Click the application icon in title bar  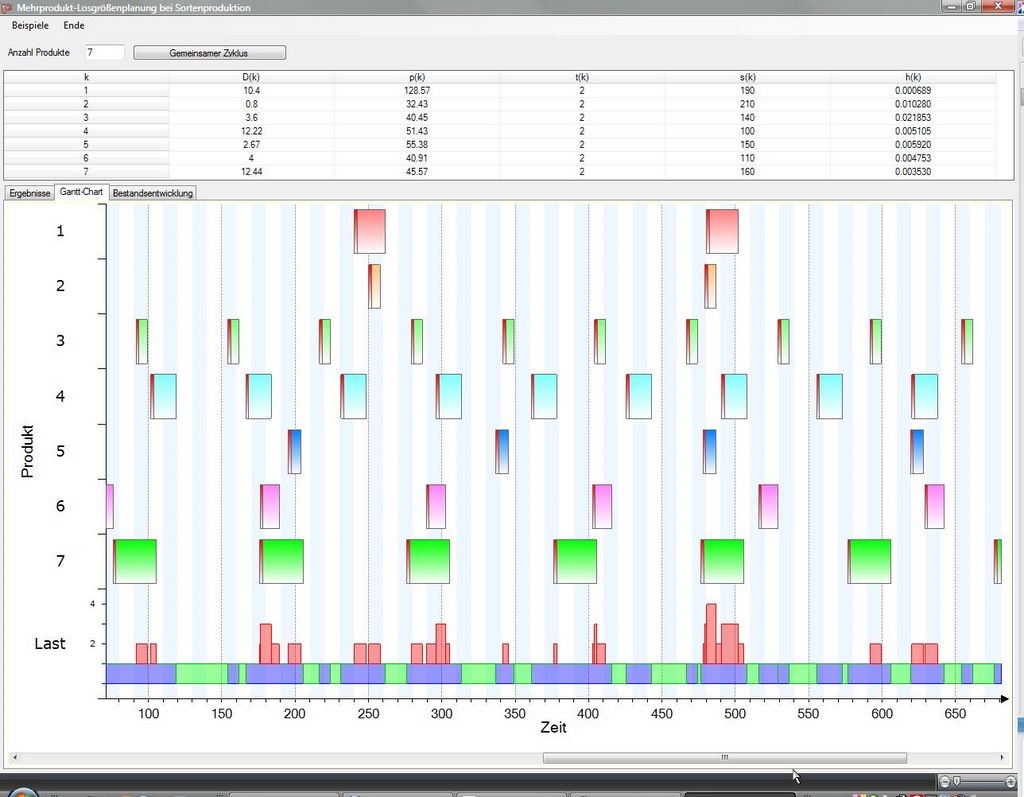click(x=7, y=7)
